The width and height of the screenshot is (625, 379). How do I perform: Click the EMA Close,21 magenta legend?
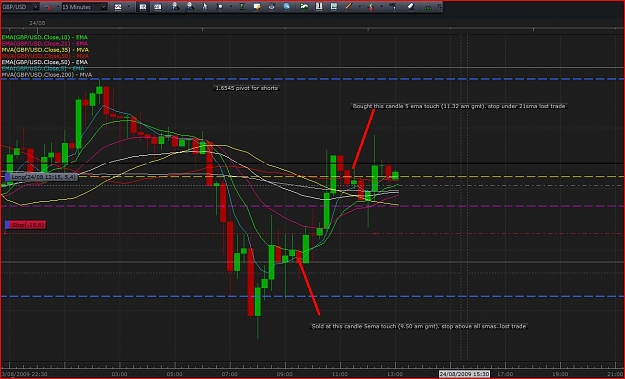tap(45, 43)
